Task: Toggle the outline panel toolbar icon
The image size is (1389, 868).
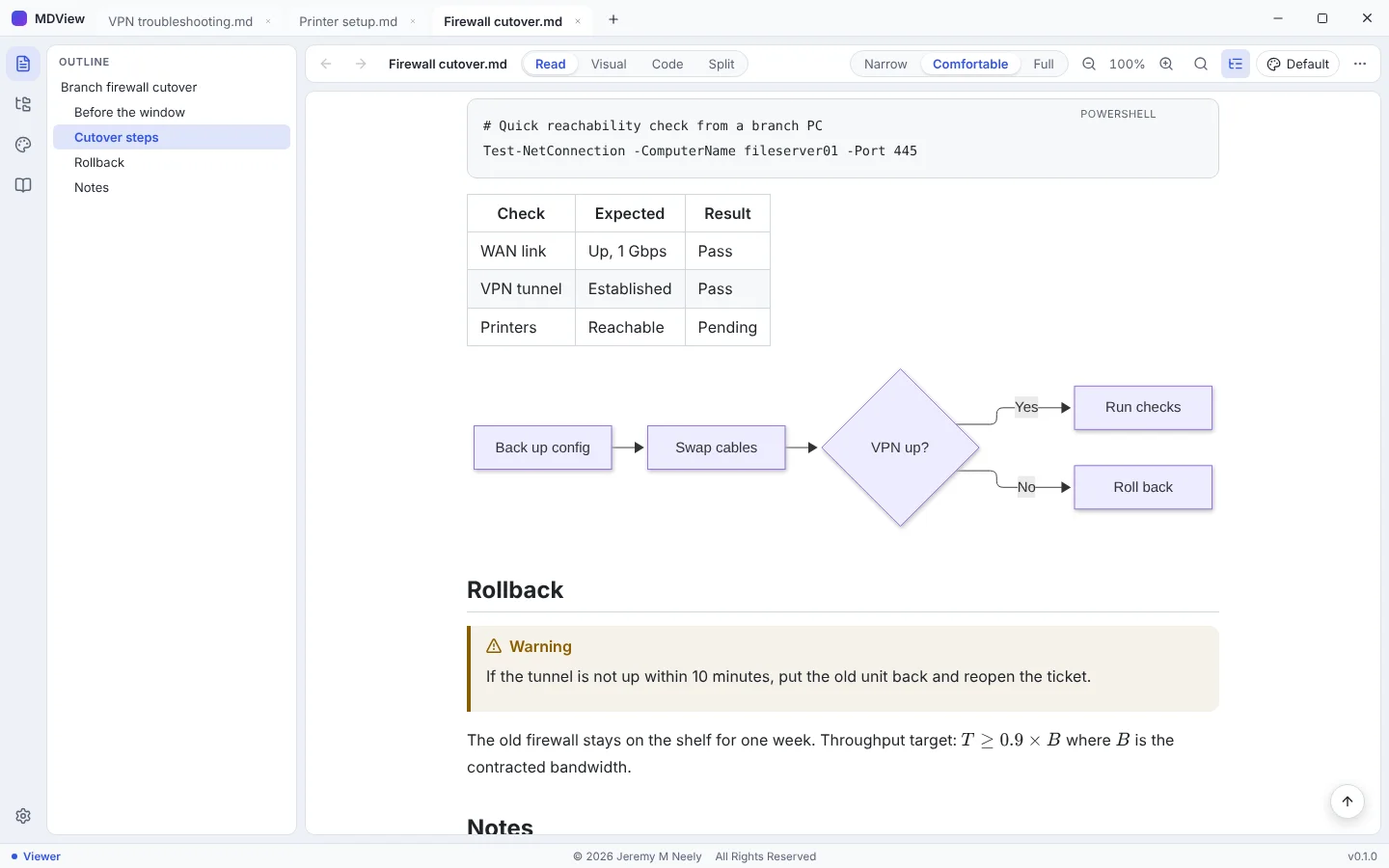Action: click(x=1236, y=65)
